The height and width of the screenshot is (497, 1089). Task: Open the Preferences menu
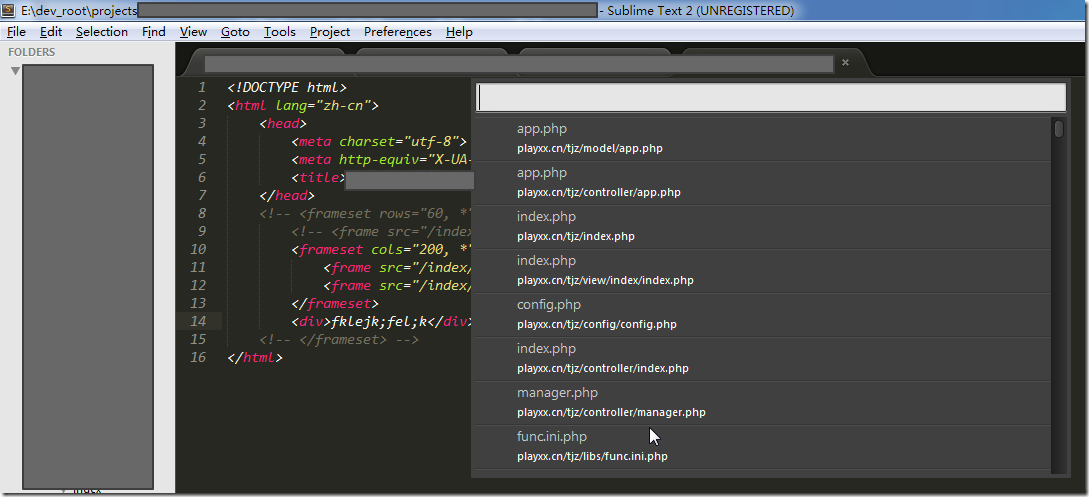coord(397,32)
